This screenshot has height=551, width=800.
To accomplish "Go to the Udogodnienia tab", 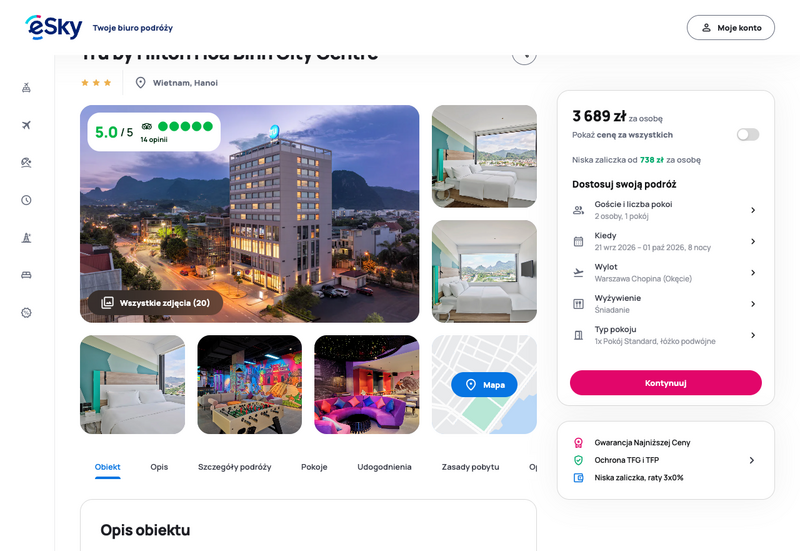I will click(x=384, y=467).
